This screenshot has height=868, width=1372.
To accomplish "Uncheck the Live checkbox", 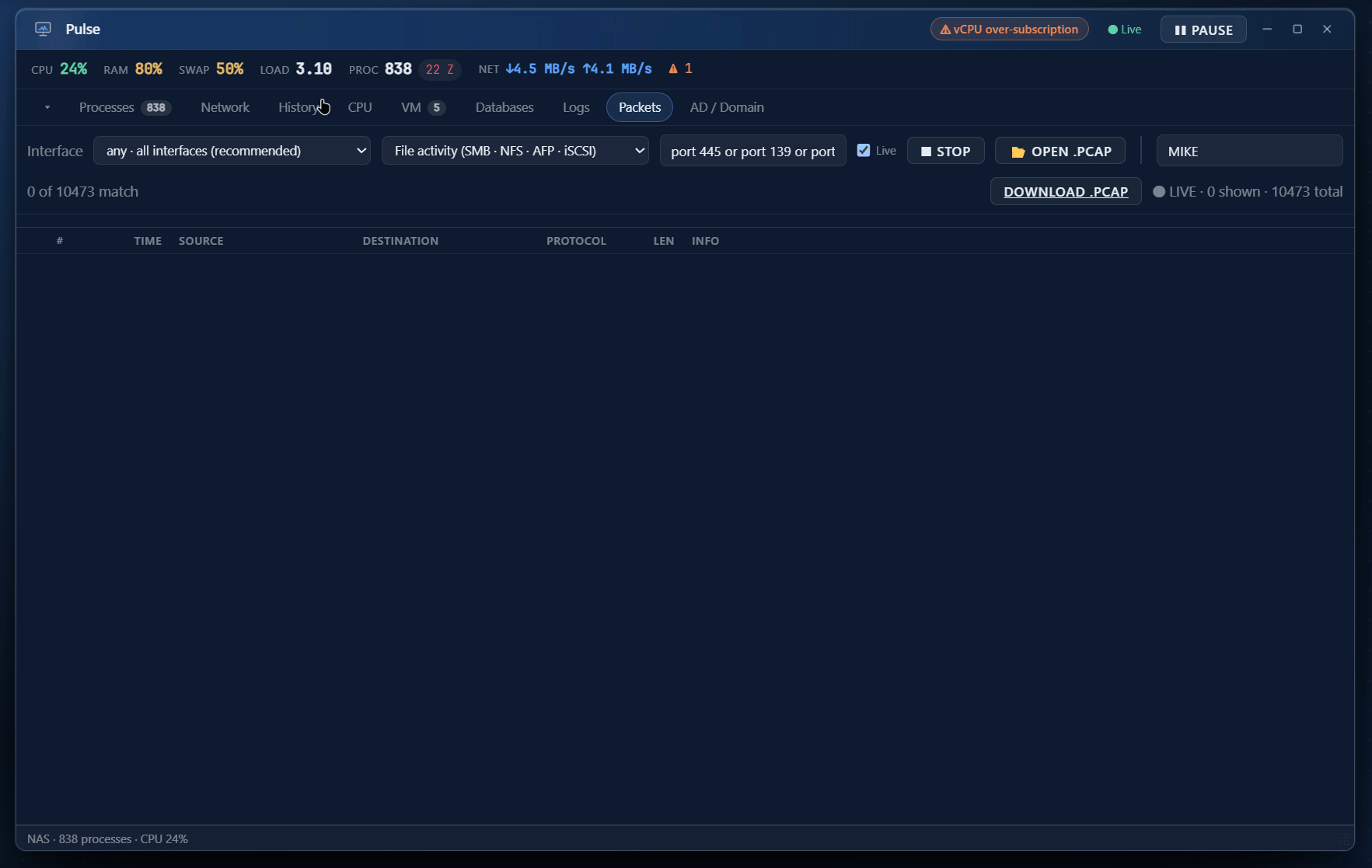I will (x=864, y=150).
